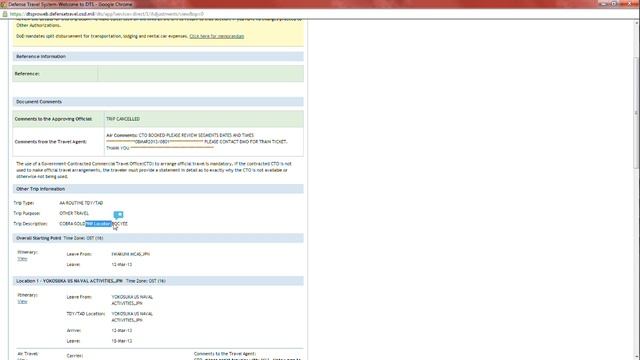This screenshot has height=360, width=640.
Task: Click the vertical page scrollbar thumb
Action: coord(636,112)
